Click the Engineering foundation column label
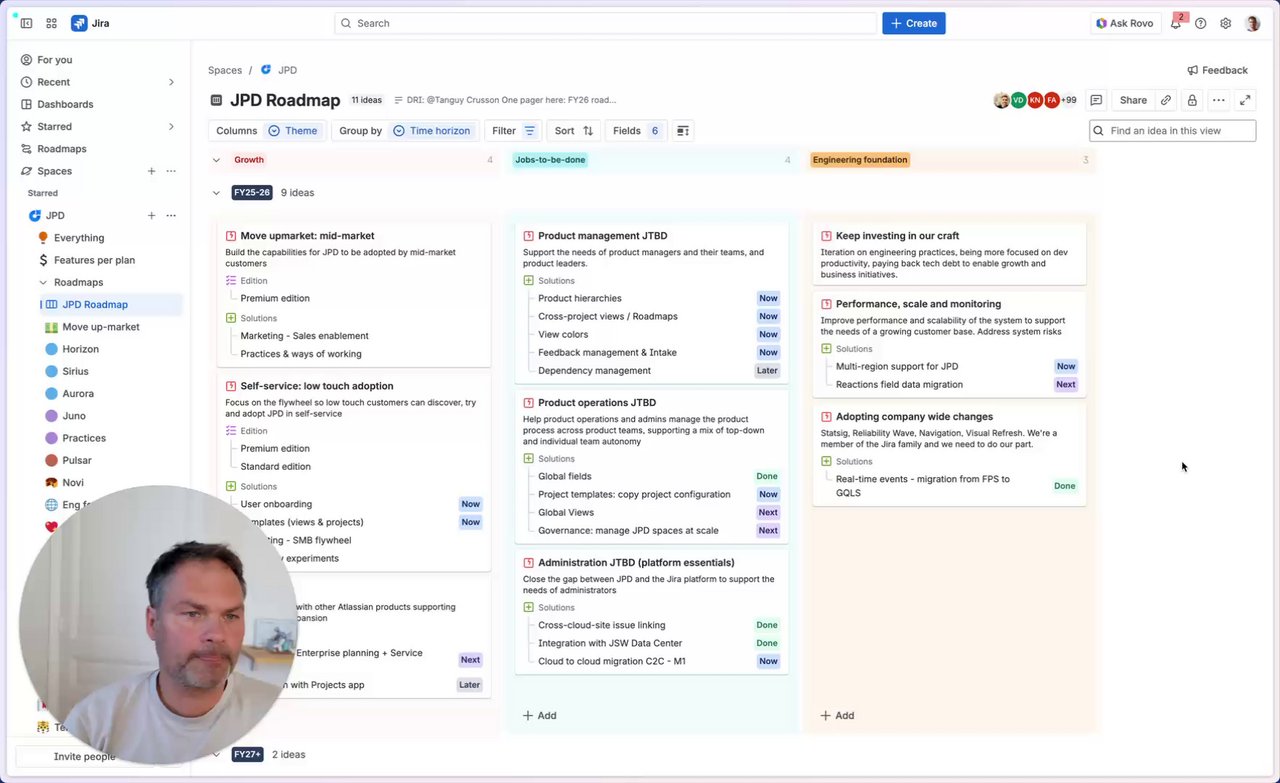1280x783 pixels. (860, 160)
